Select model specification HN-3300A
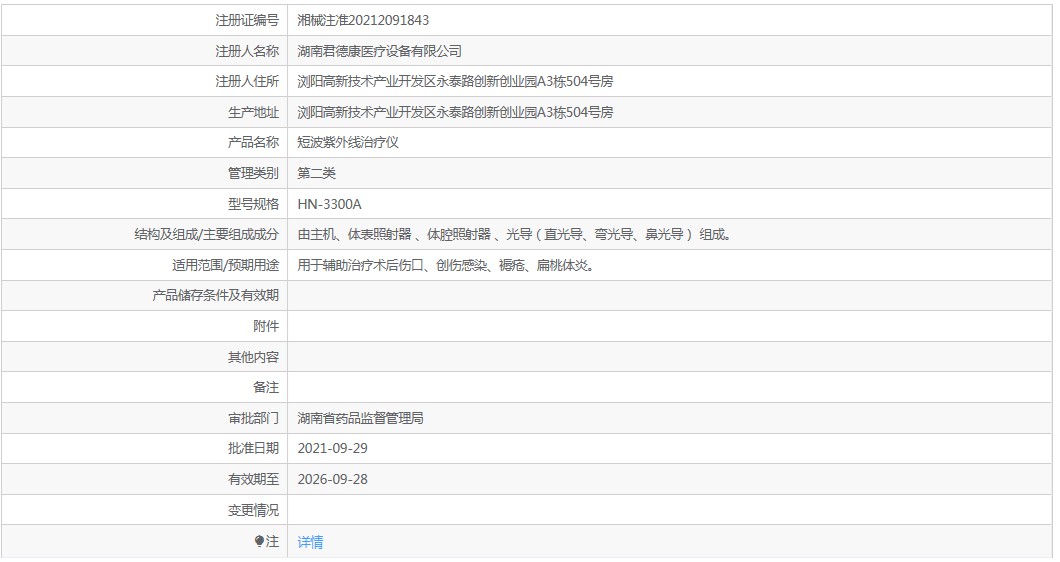 pos(330,204)
